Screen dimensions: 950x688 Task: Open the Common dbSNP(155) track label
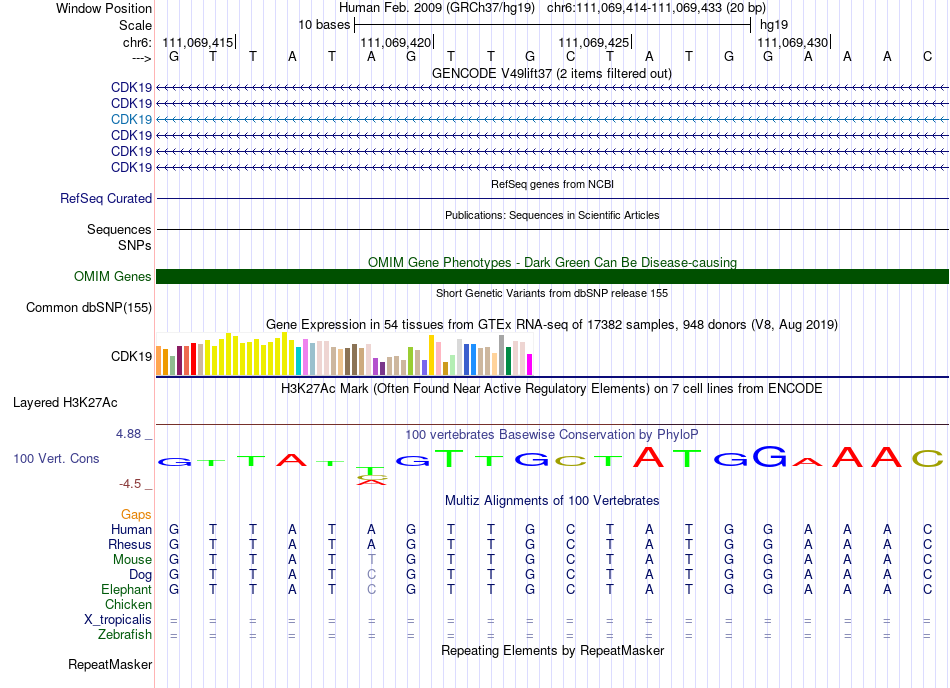(x=88, y=307)
